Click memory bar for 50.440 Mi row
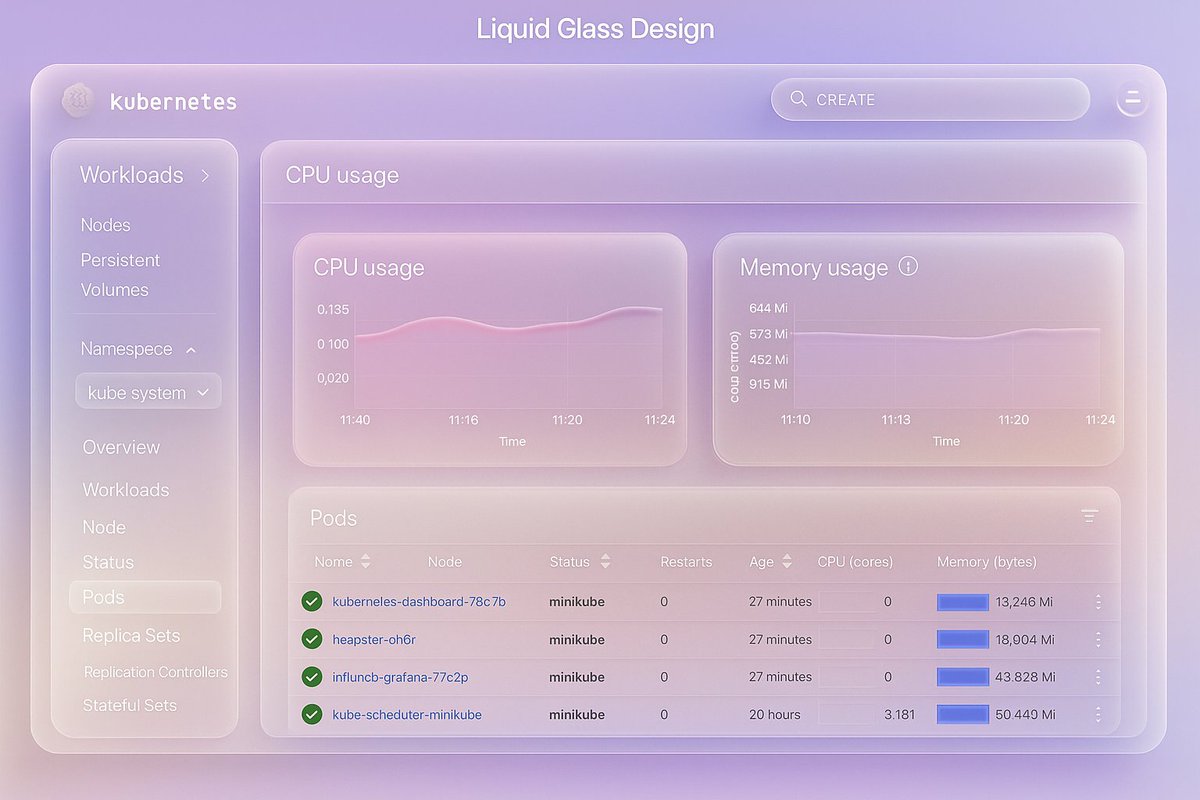The image size is (1200, 800). [x=962, y=714]
